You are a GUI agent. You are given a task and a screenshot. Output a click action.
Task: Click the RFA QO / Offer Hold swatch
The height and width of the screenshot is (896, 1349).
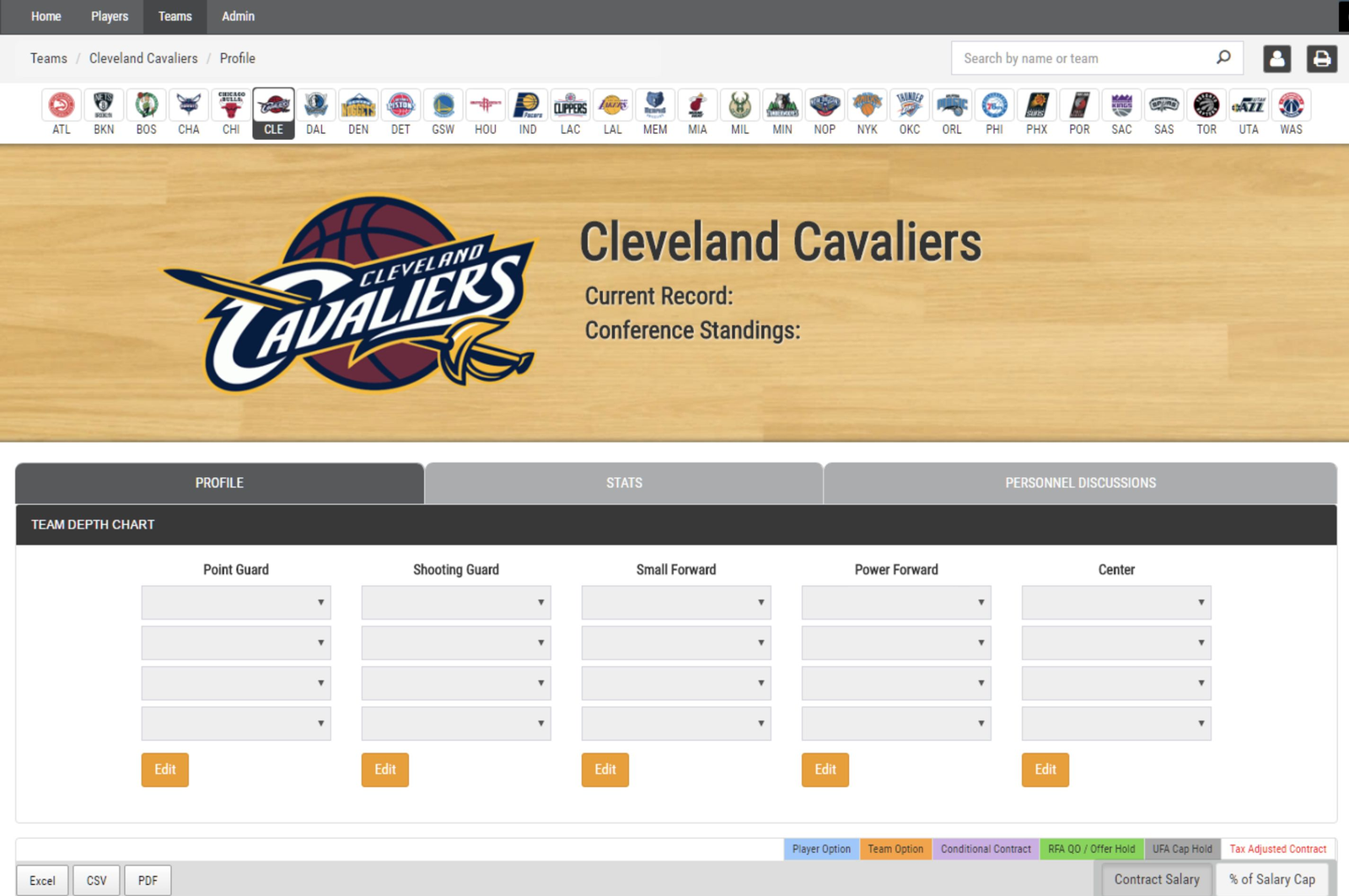tap(1091, 849)
